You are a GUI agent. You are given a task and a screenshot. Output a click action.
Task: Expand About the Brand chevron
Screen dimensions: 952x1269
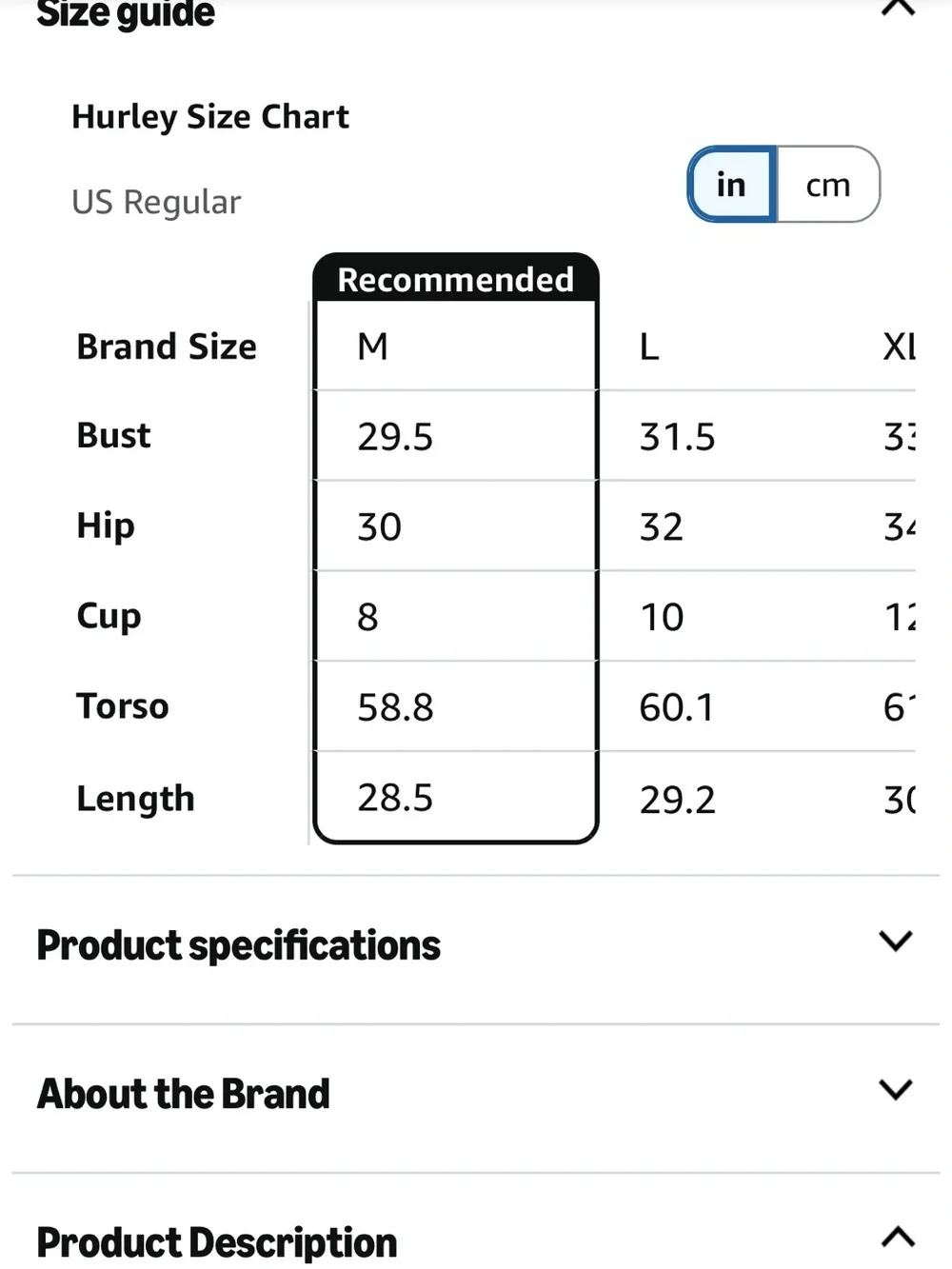coord(896,1089)
